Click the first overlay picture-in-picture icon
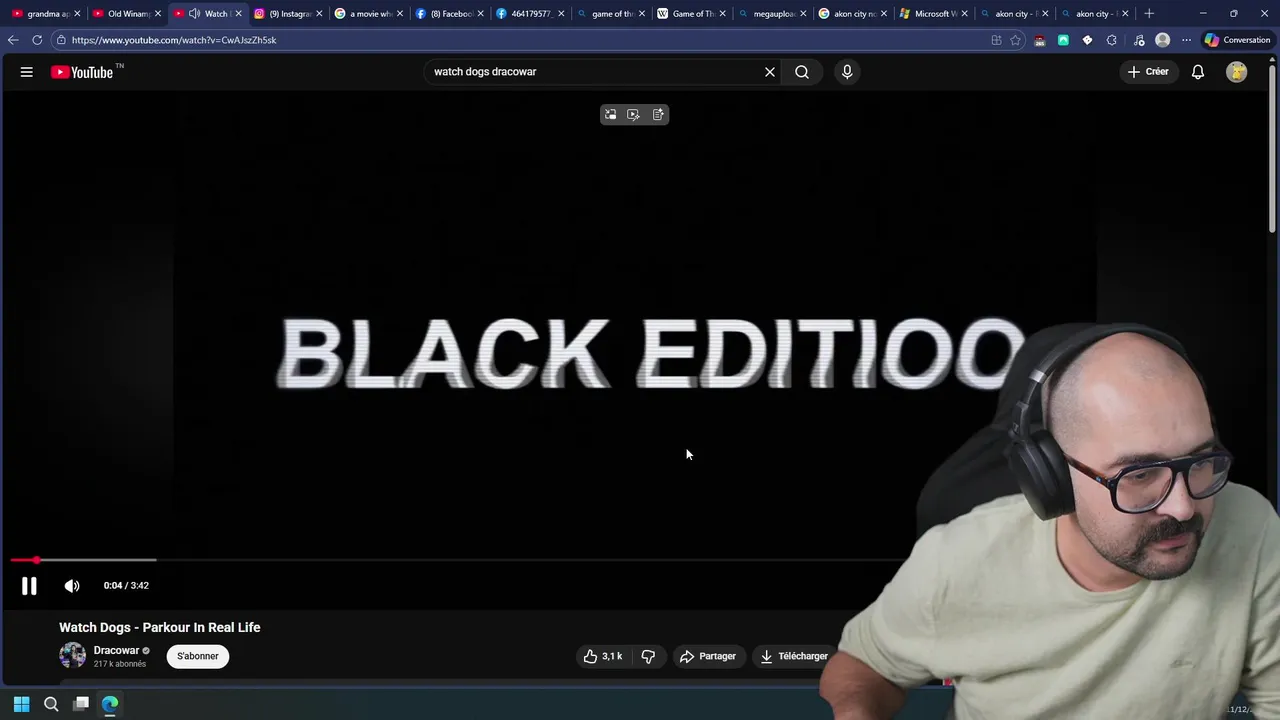The image size is (1280, 720). pyautogui.click(x=610, y=115)
